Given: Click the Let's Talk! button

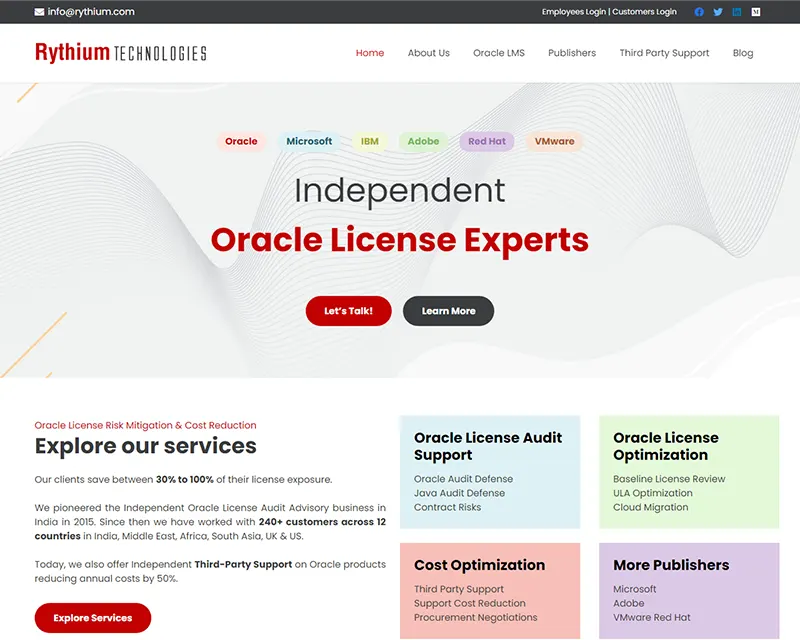Looking at the screenshot, I should (348, 311).
